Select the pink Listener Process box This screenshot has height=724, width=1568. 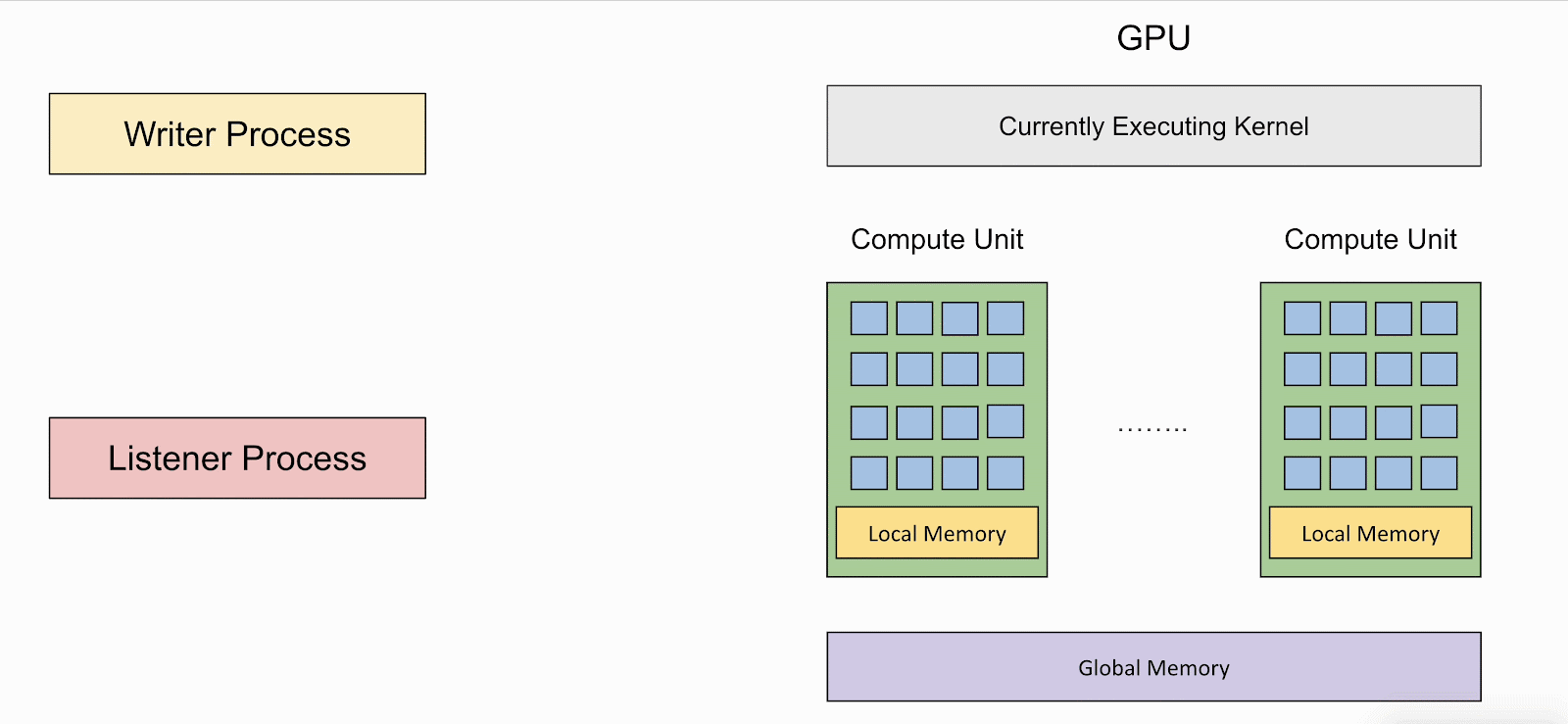point(237,459)
